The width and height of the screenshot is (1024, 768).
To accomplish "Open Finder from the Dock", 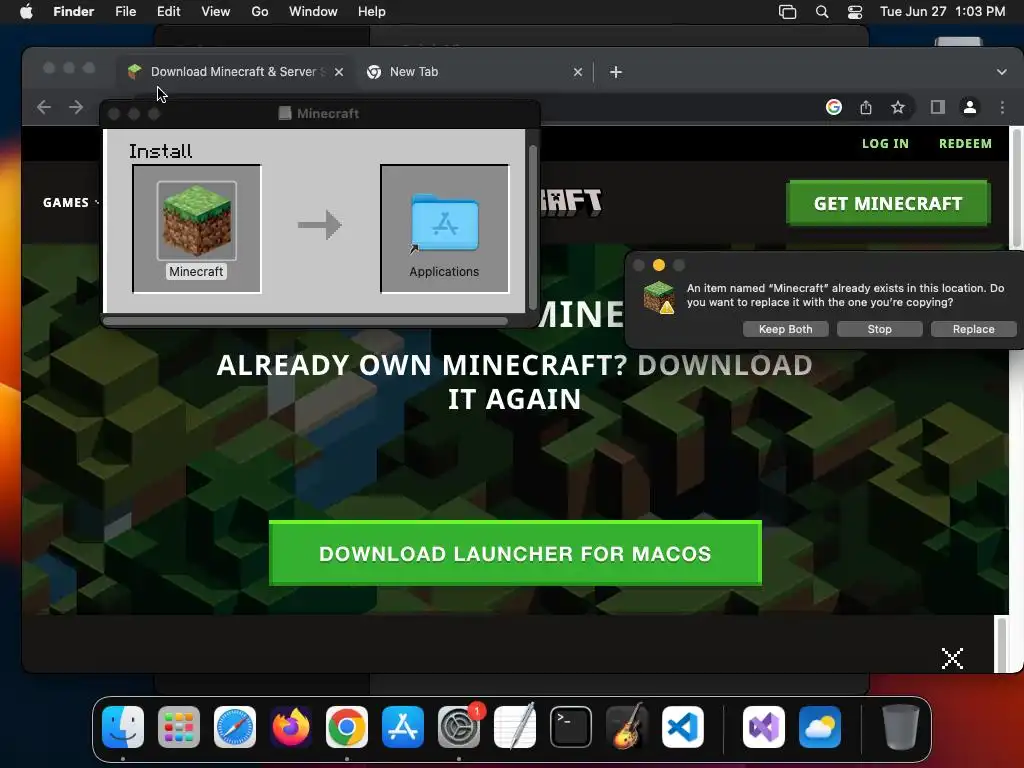I will (123, 727).
